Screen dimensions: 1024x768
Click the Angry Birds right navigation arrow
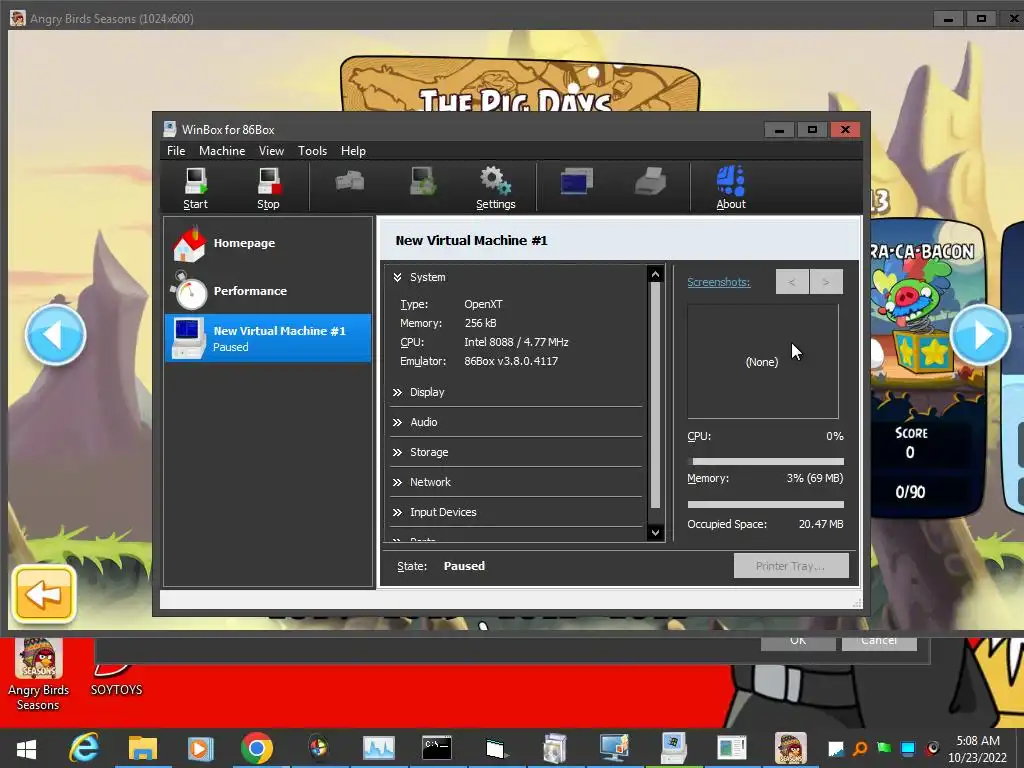[980, 335]
